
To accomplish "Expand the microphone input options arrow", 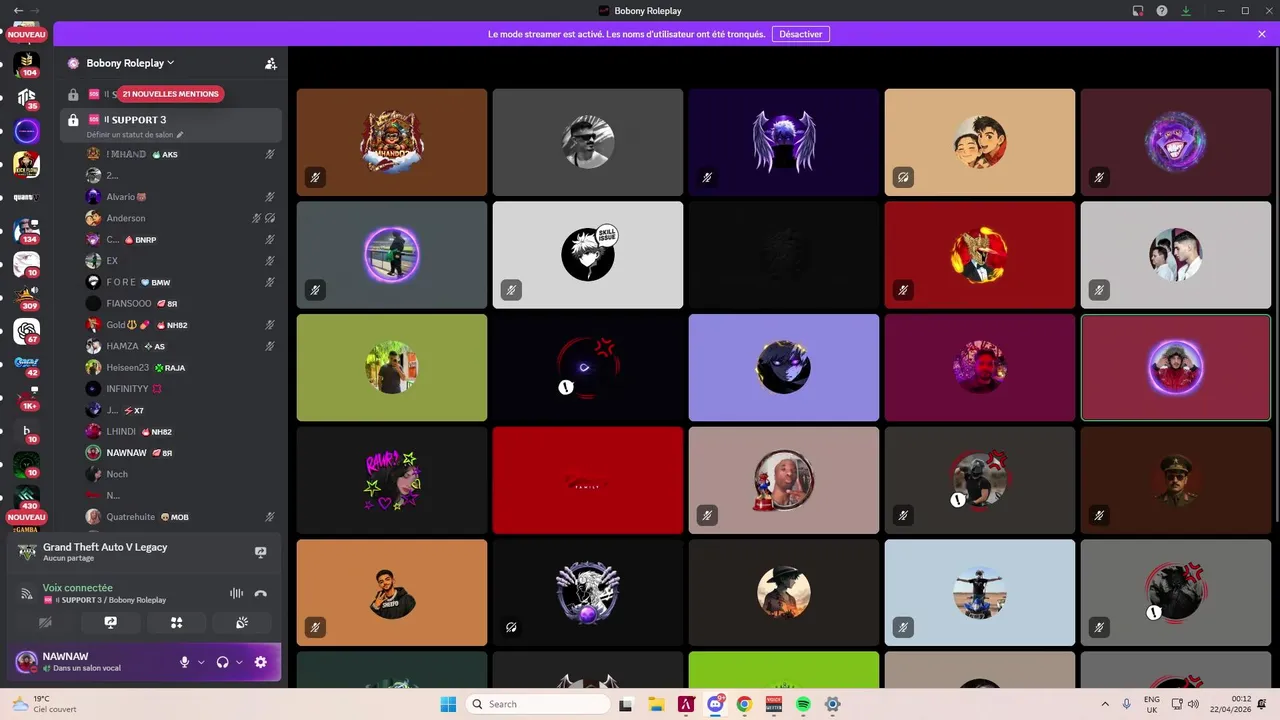I will [x=201, y=662].
